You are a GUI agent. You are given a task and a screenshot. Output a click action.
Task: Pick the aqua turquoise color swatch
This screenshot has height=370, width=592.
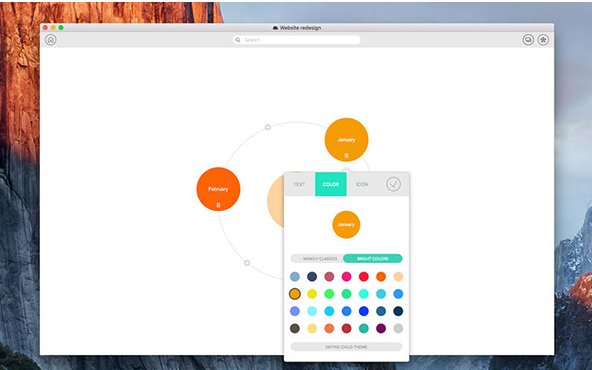[364, 294]
